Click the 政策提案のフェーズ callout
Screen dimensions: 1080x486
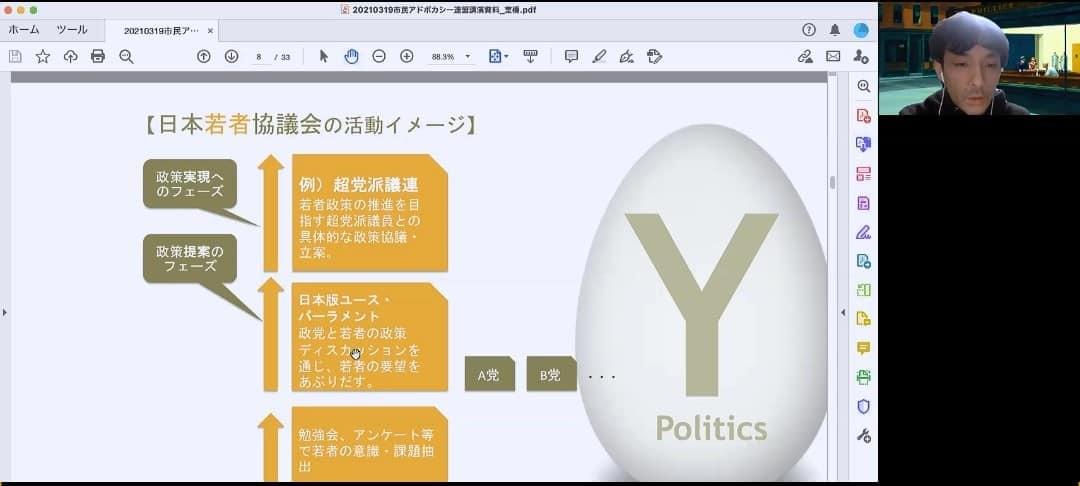189,258
